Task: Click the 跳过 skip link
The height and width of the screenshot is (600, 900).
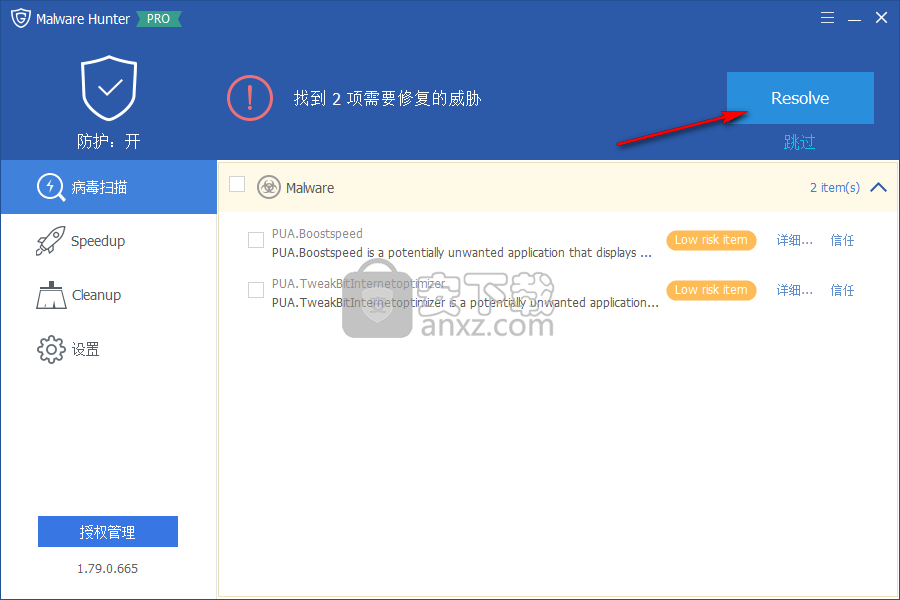Action: (800, 142)
